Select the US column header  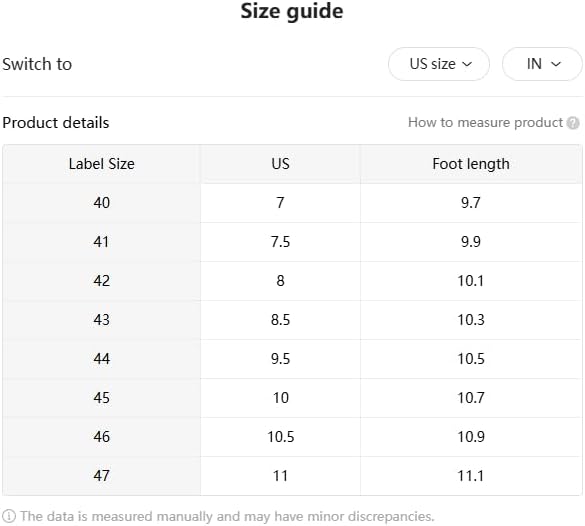click(280, 164)
